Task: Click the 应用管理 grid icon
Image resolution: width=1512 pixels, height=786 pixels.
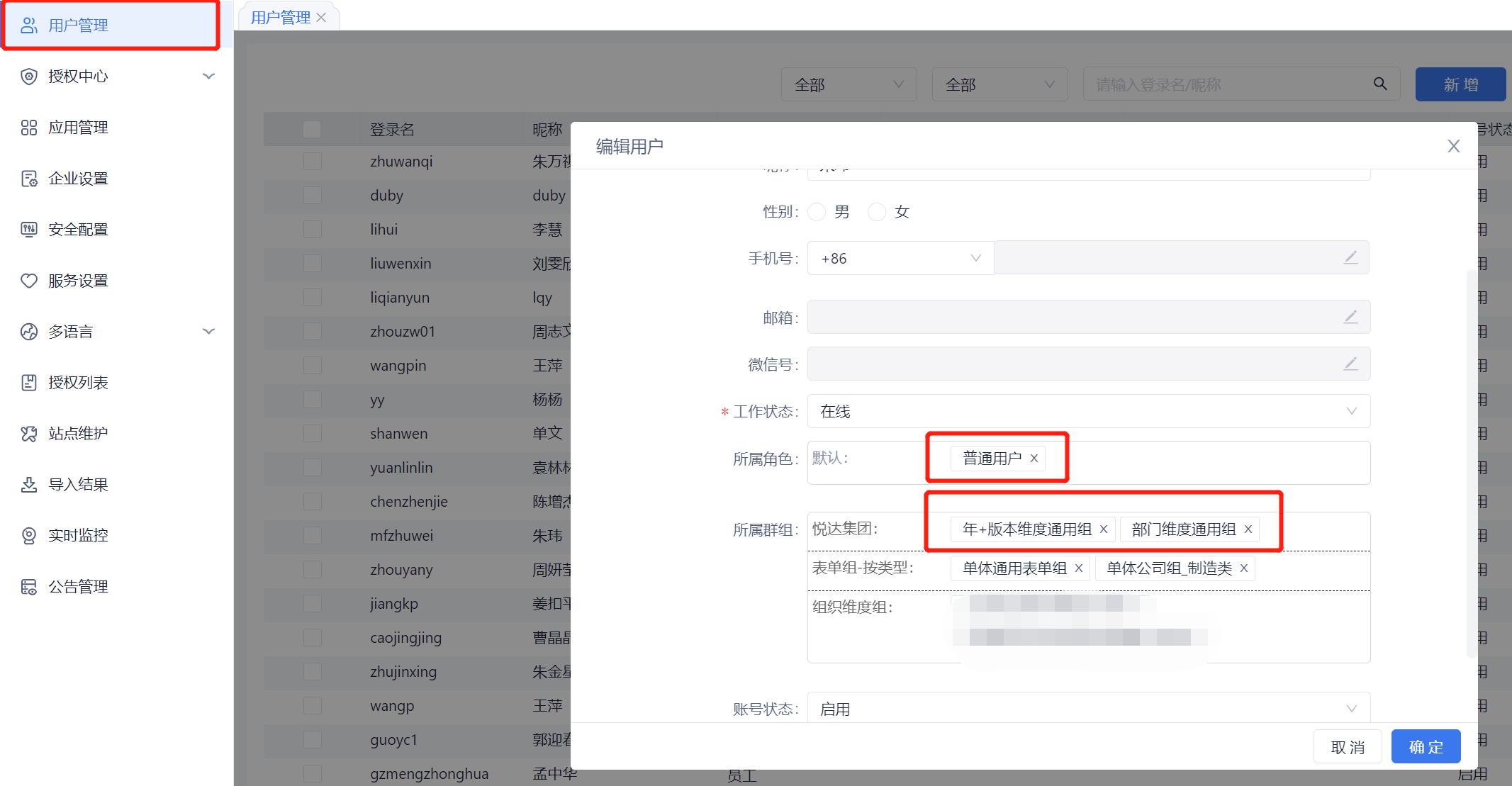Action: 29,128
